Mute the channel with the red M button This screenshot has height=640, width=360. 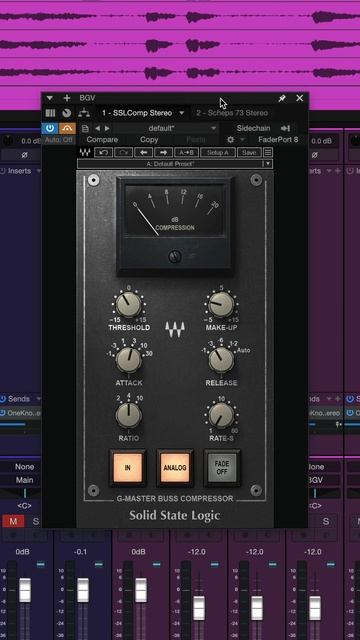pyautogui.click(x=13, y=521)
